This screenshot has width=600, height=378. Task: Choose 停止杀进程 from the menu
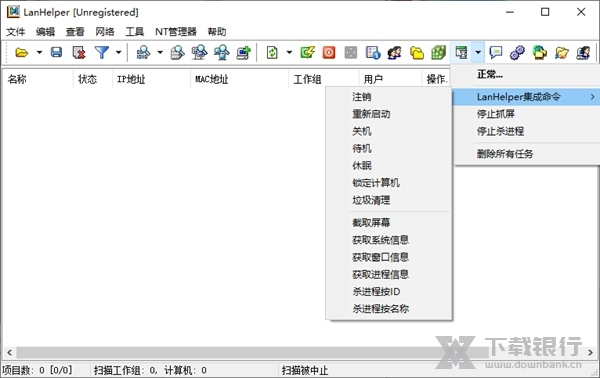pos(527,131)
